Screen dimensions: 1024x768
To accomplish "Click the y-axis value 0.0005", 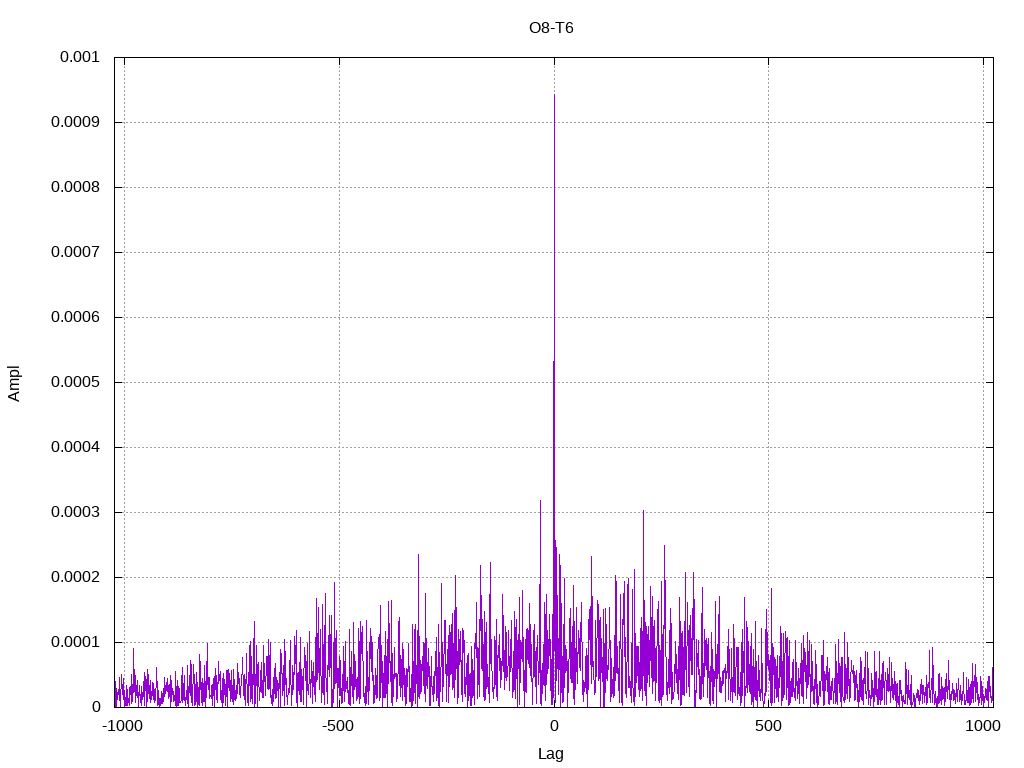I will click(75, 382).
